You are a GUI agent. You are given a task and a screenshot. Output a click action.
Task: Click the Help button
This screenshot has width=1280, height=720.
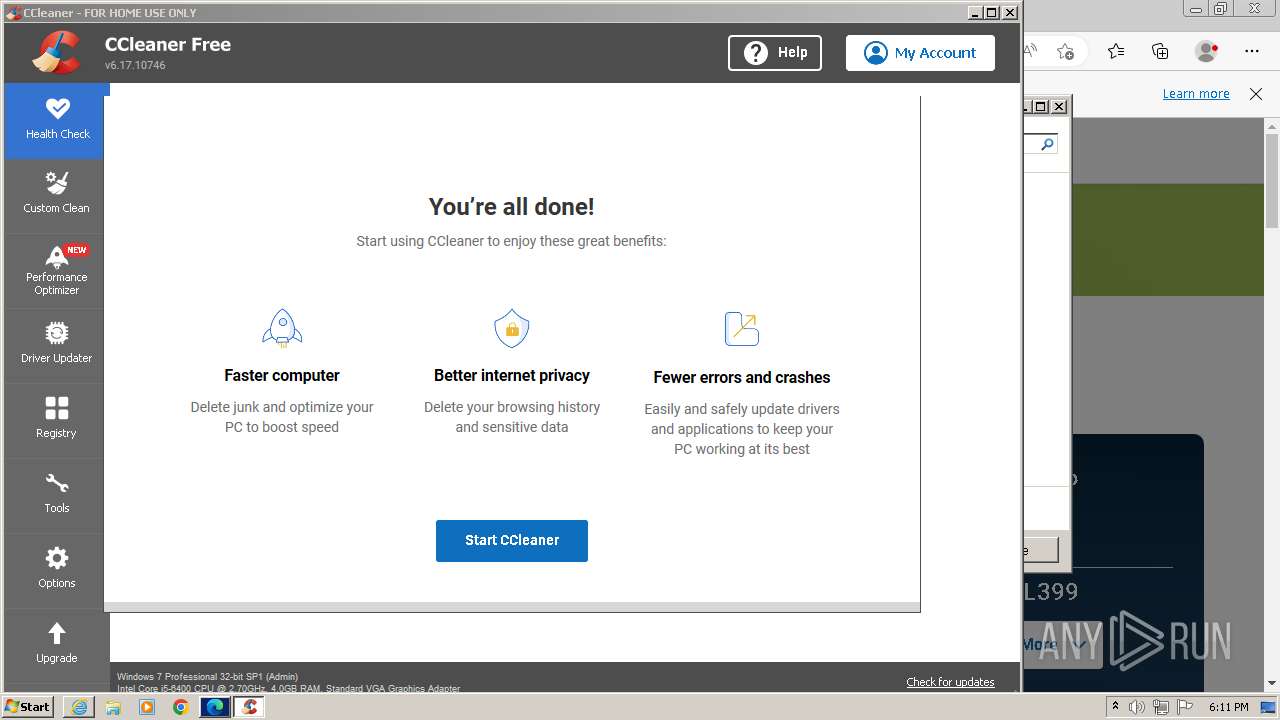775,53
